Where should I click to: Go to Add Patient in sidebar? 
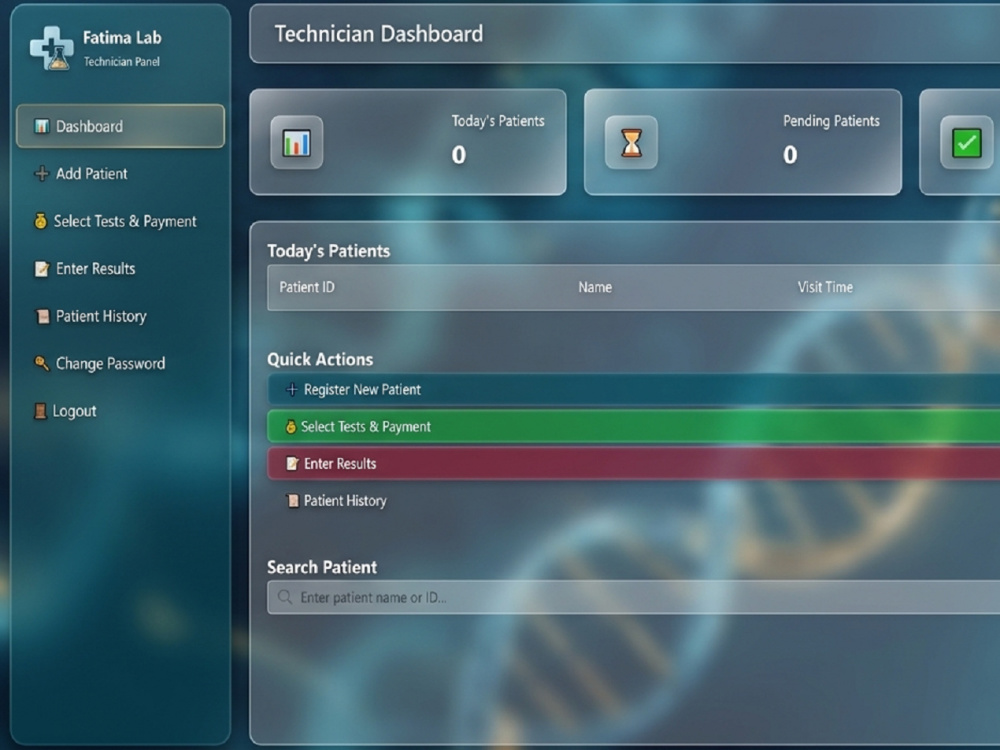tap(121, 173)
